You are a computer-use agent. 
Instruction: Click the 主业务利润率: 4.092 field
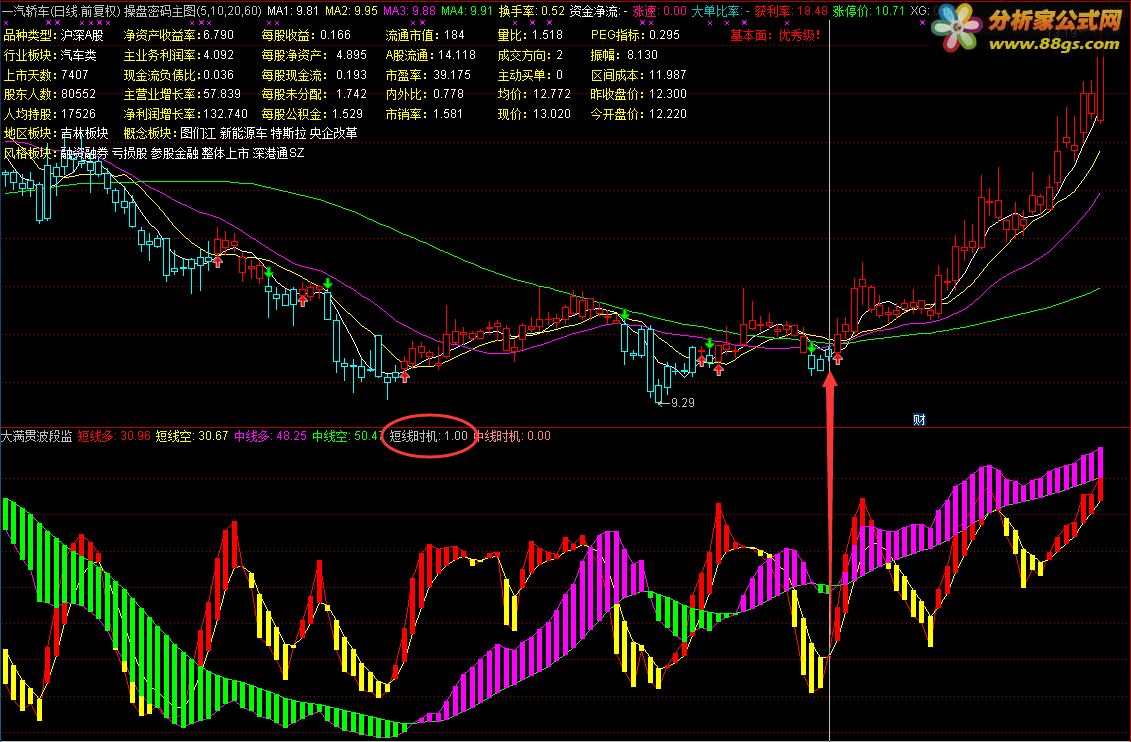point(178,55)
